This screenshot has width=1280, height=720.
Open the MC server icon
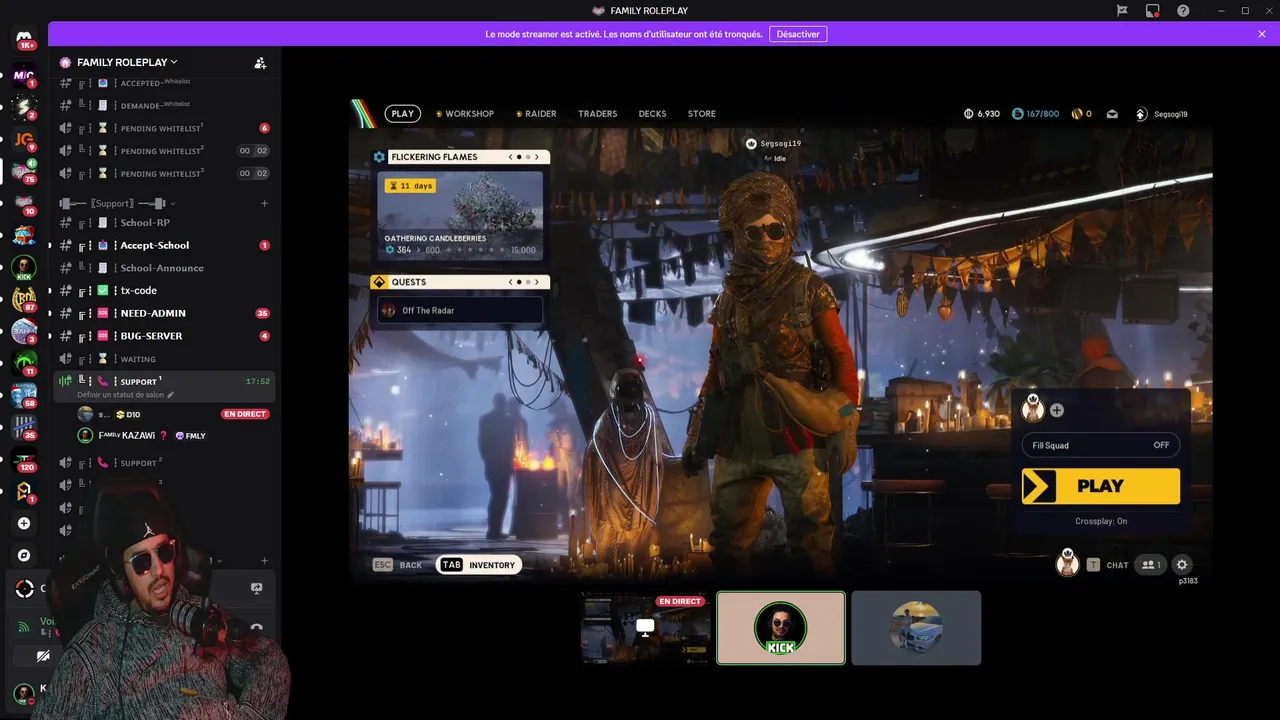[24, 75]
